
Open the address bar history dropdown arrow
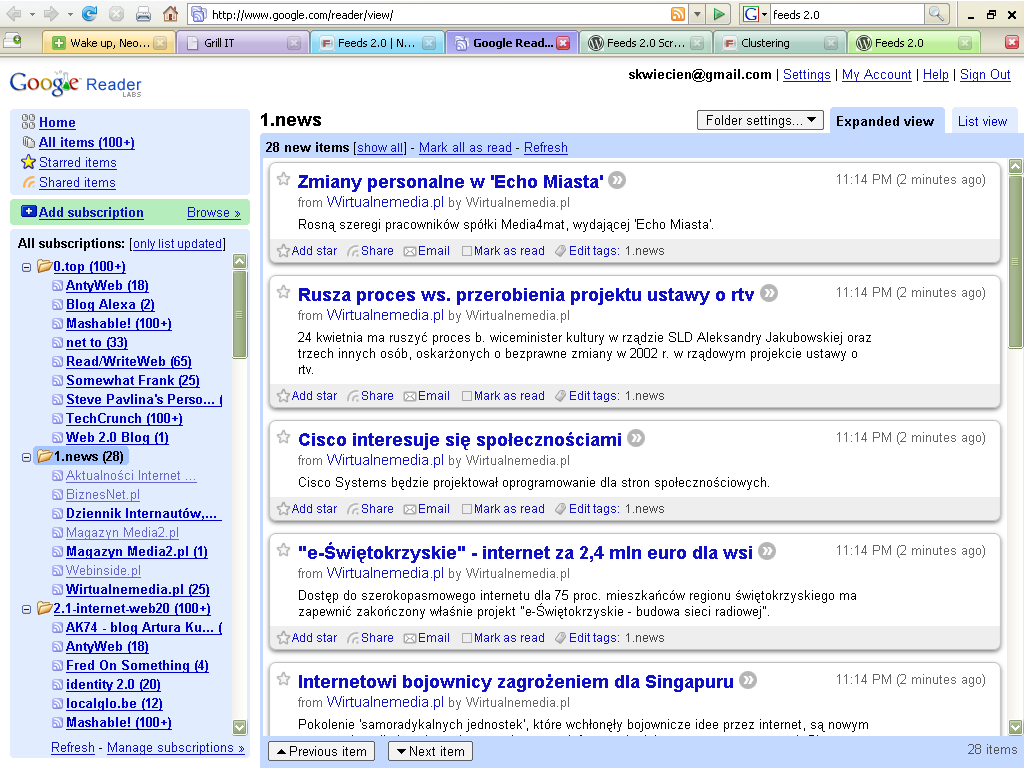click(x=697, y=14)
